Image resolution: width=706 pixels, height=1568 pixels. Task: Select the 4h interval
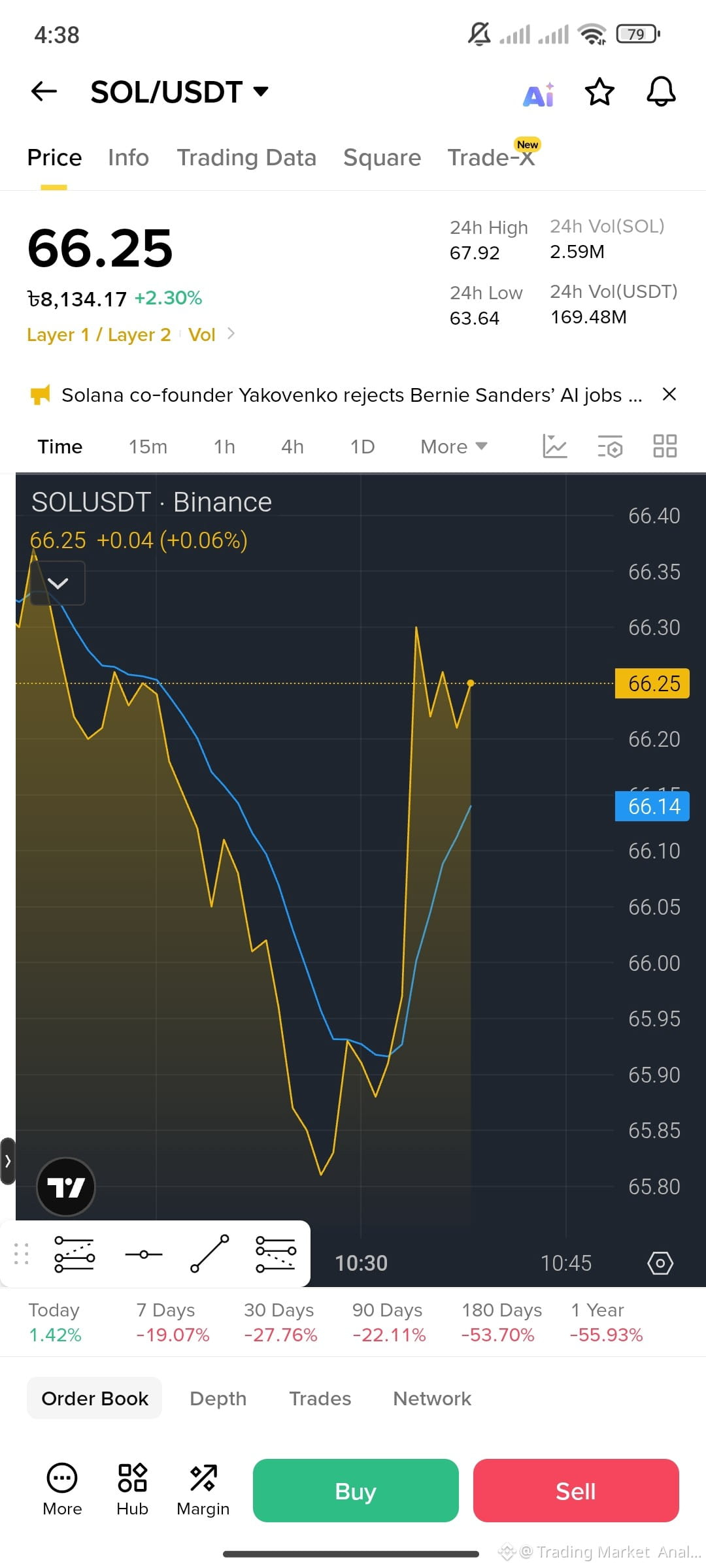tap(292, 447)
